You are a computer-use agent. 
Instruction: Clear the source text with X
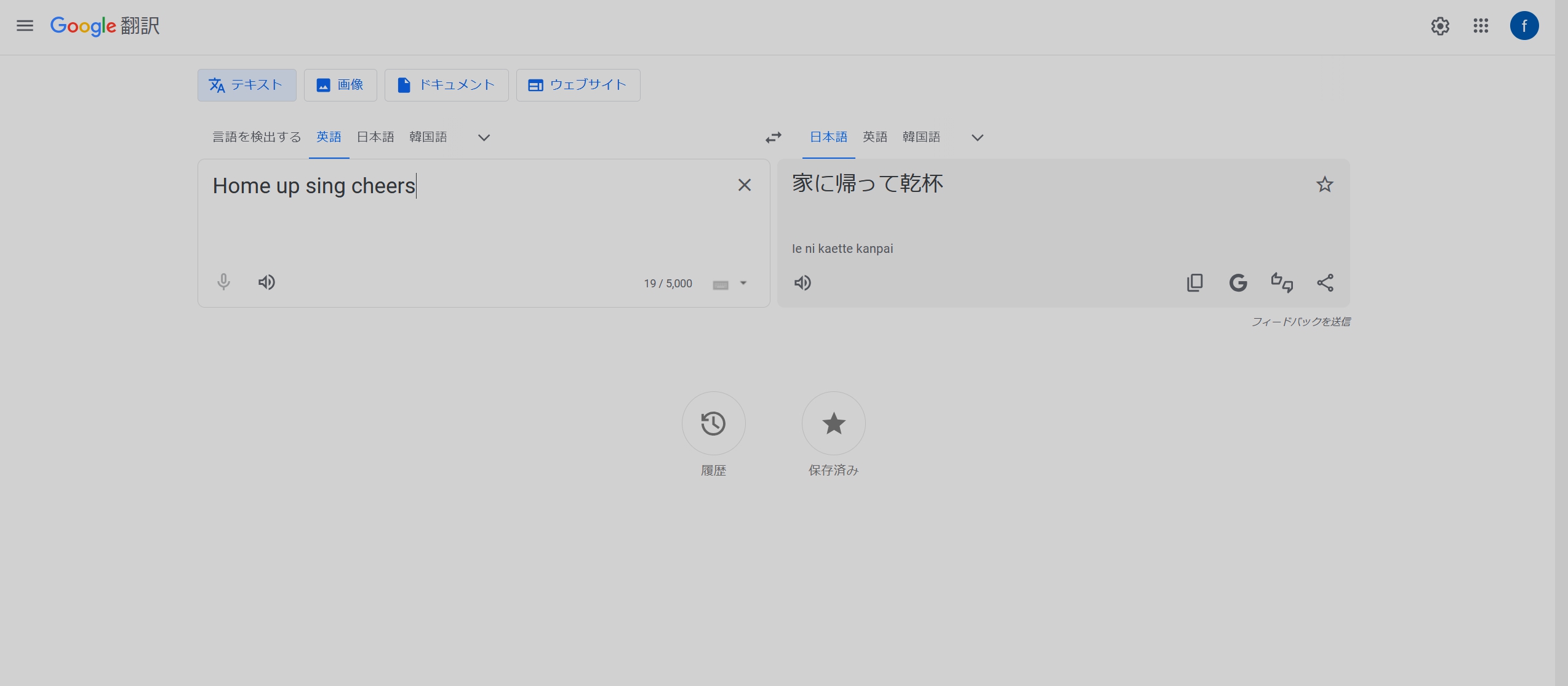744,185
